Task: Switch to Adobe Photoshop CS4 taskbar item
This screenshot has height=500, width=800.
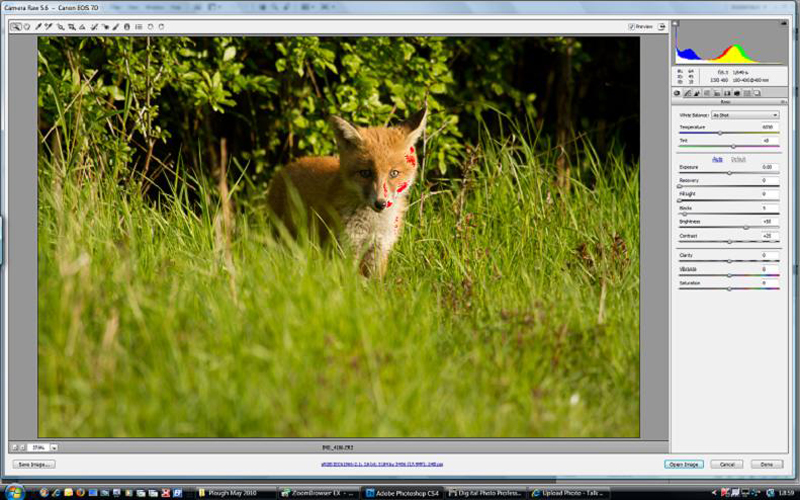Action: tap(402, 492)
